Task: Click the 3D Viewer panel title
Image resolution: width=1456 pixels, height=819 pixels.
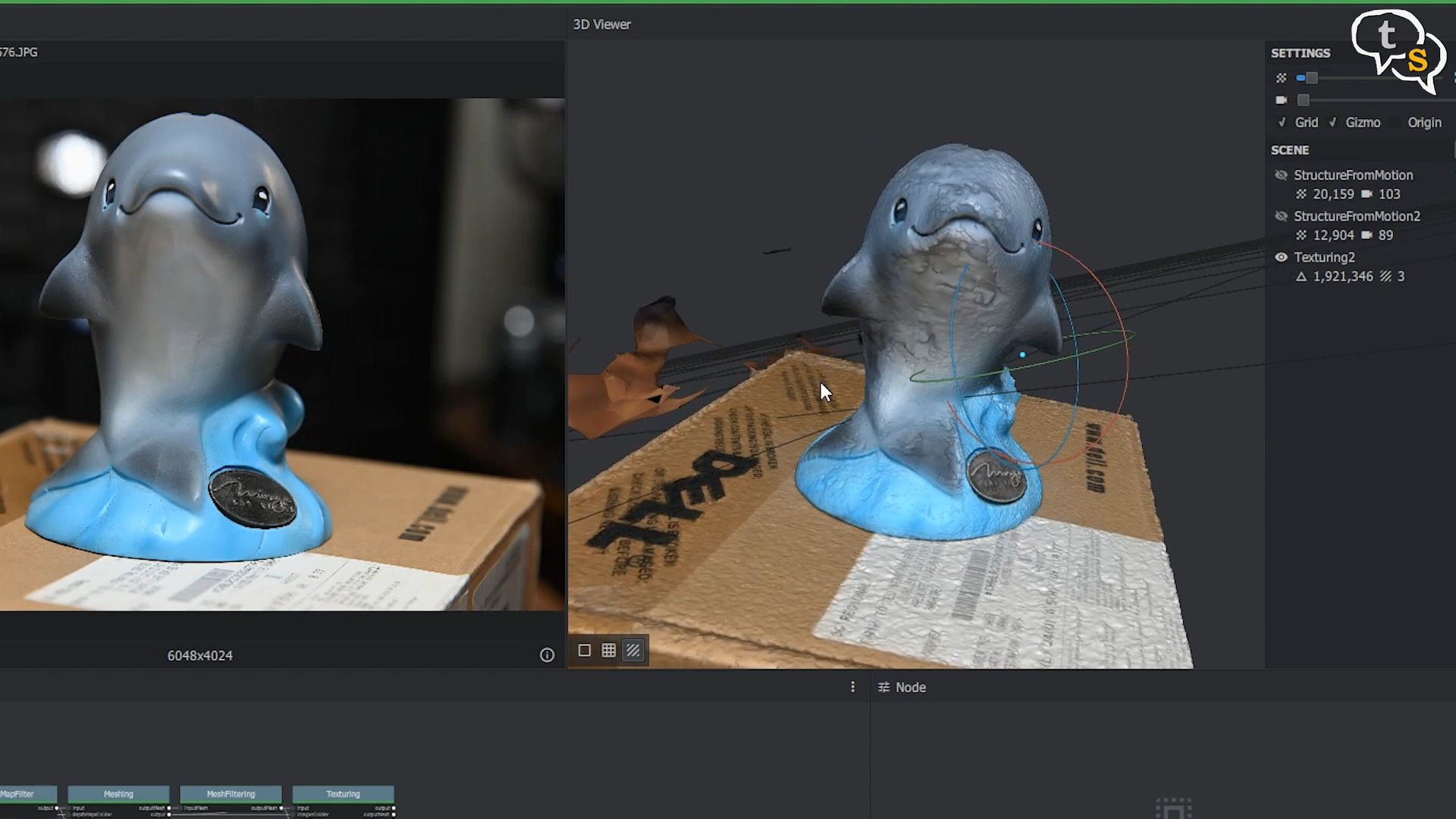Action: tap(601, 24)
